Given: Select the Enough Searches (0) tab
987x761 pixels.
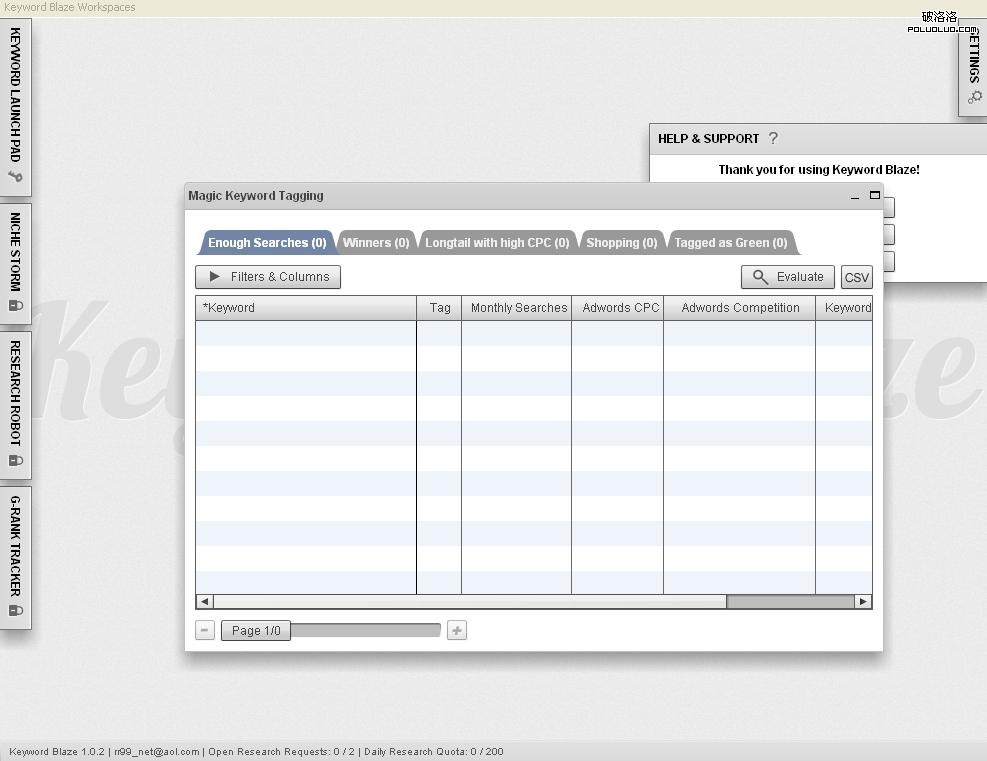Looking at the screenshot, I should click(267, 242).
